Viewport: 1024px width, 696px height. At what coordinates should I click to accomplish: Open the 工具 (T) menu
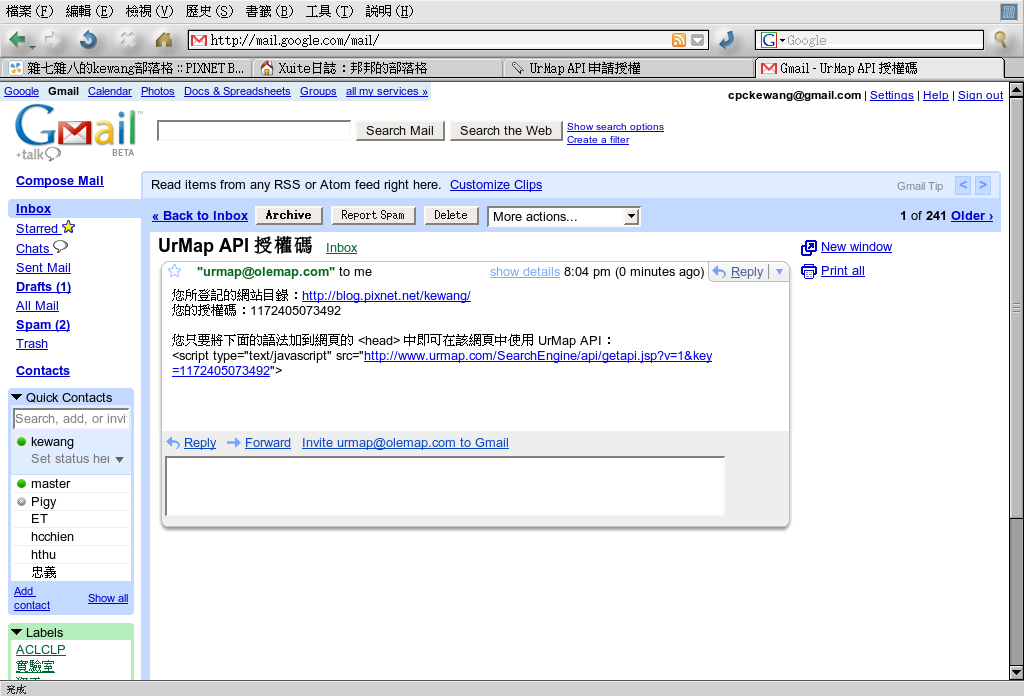(330, 11)
